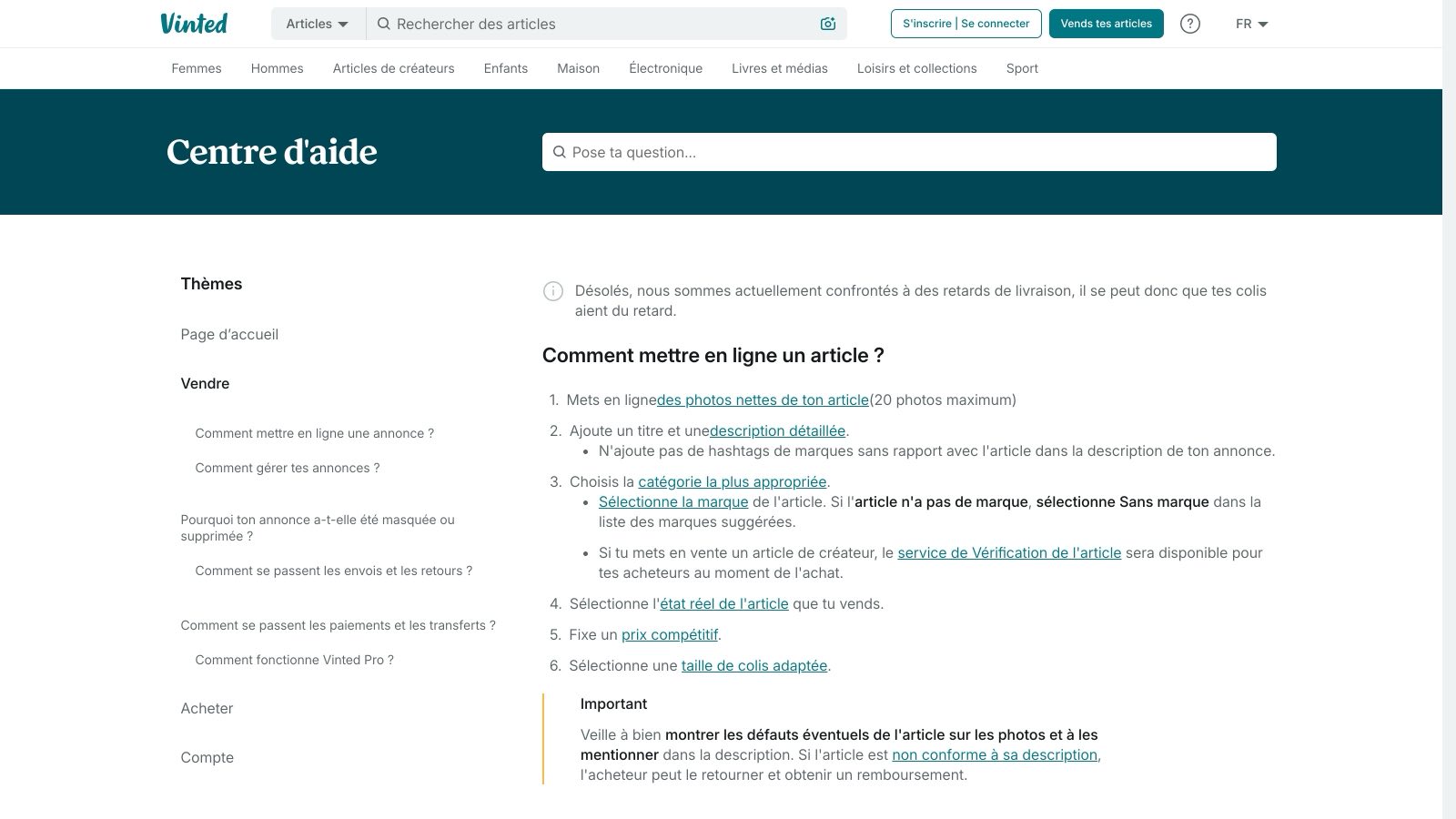Follow link des photos nettes de ton article
Image resolution: width=1456 pixels, height=819 pixels.
click(763, 400)
